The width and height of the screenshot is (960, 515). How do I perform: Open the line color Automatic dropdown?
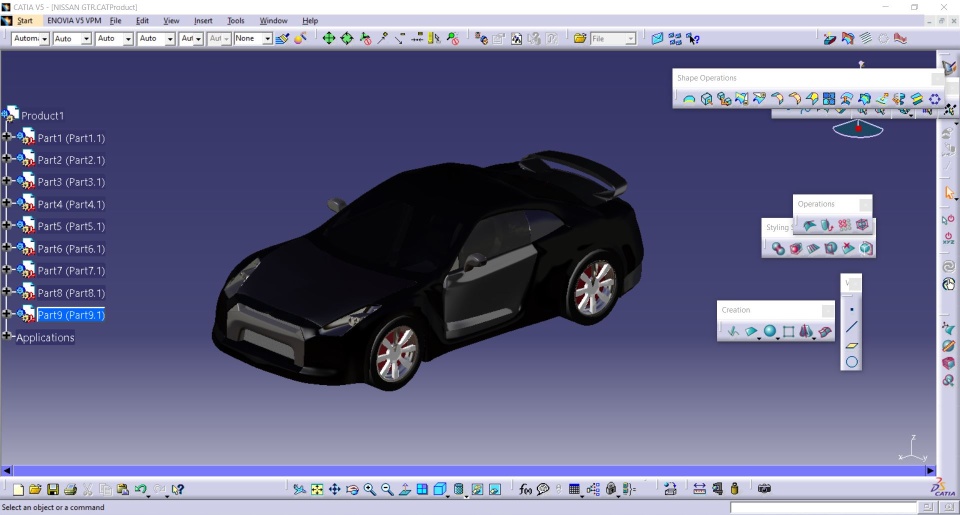(x=44, y=39)
